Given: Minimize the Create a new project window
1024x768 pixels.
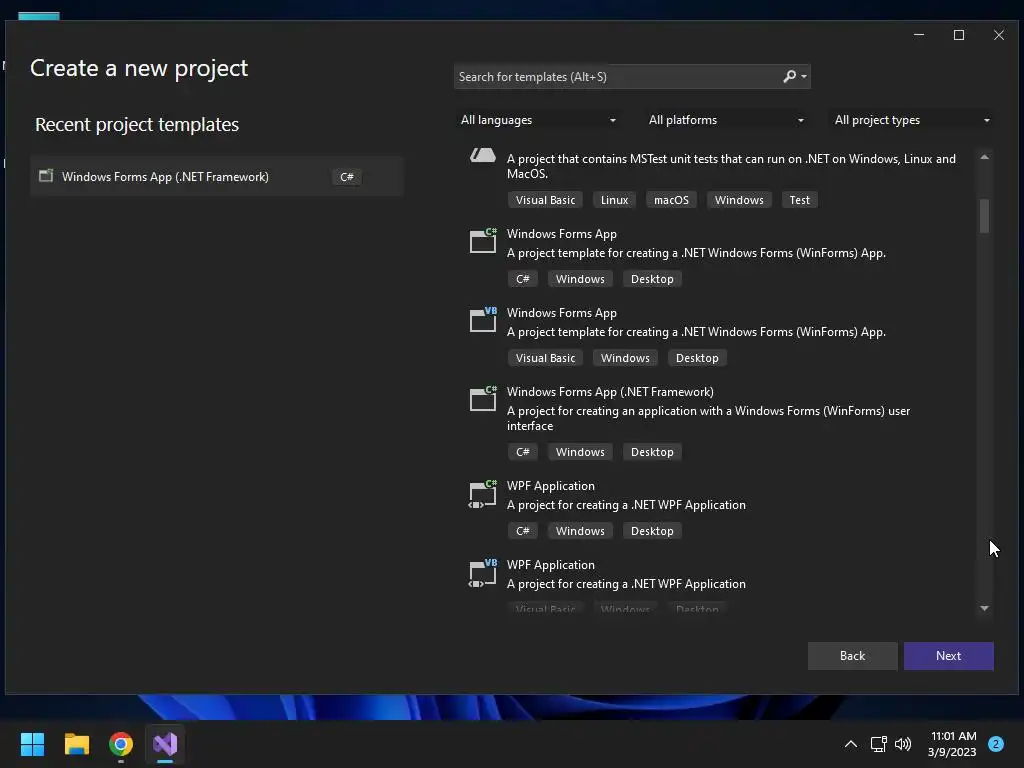Looking at the screenshot, I should pyautogui.click(x=919, y=35).
